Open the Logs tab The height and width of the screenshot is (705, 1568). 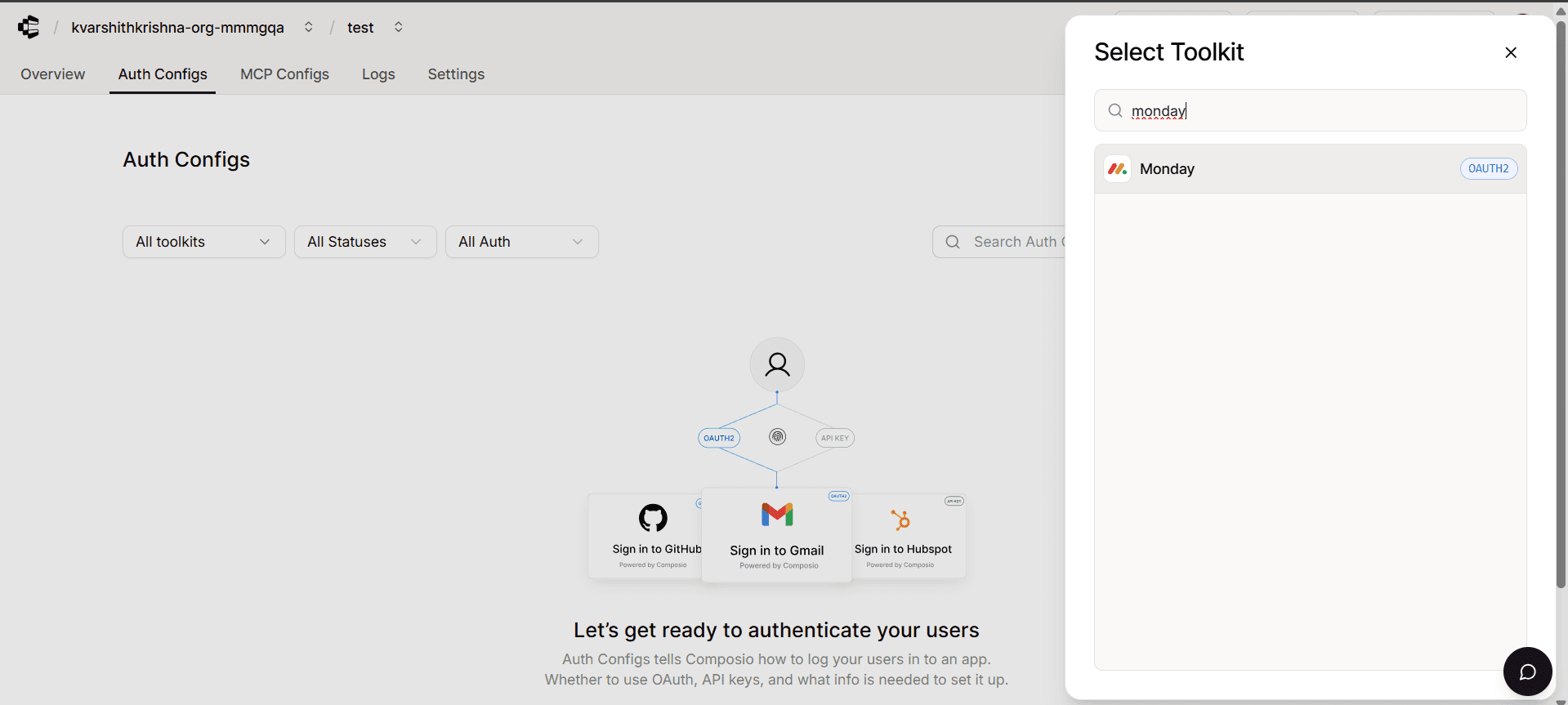pyautogui.click(x=378, y=74)
